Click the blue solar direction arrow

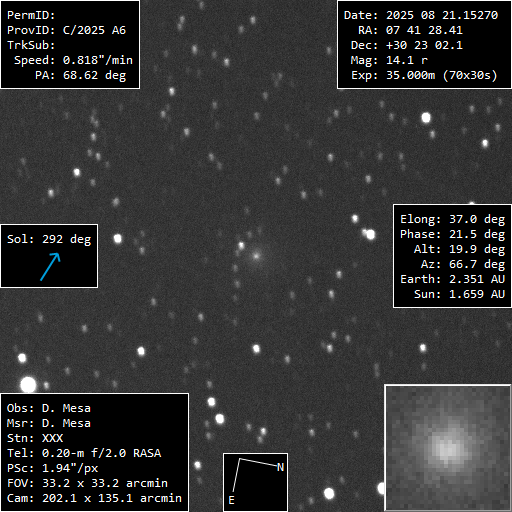50,267
